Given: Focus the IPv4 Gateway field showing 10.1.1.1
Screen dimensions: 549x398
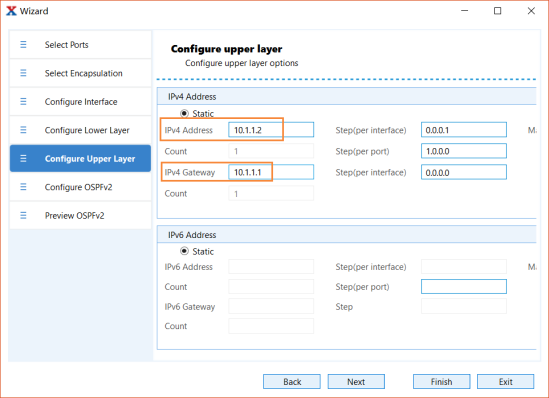Looking at the screenshot, I should (x=271, y=172).
